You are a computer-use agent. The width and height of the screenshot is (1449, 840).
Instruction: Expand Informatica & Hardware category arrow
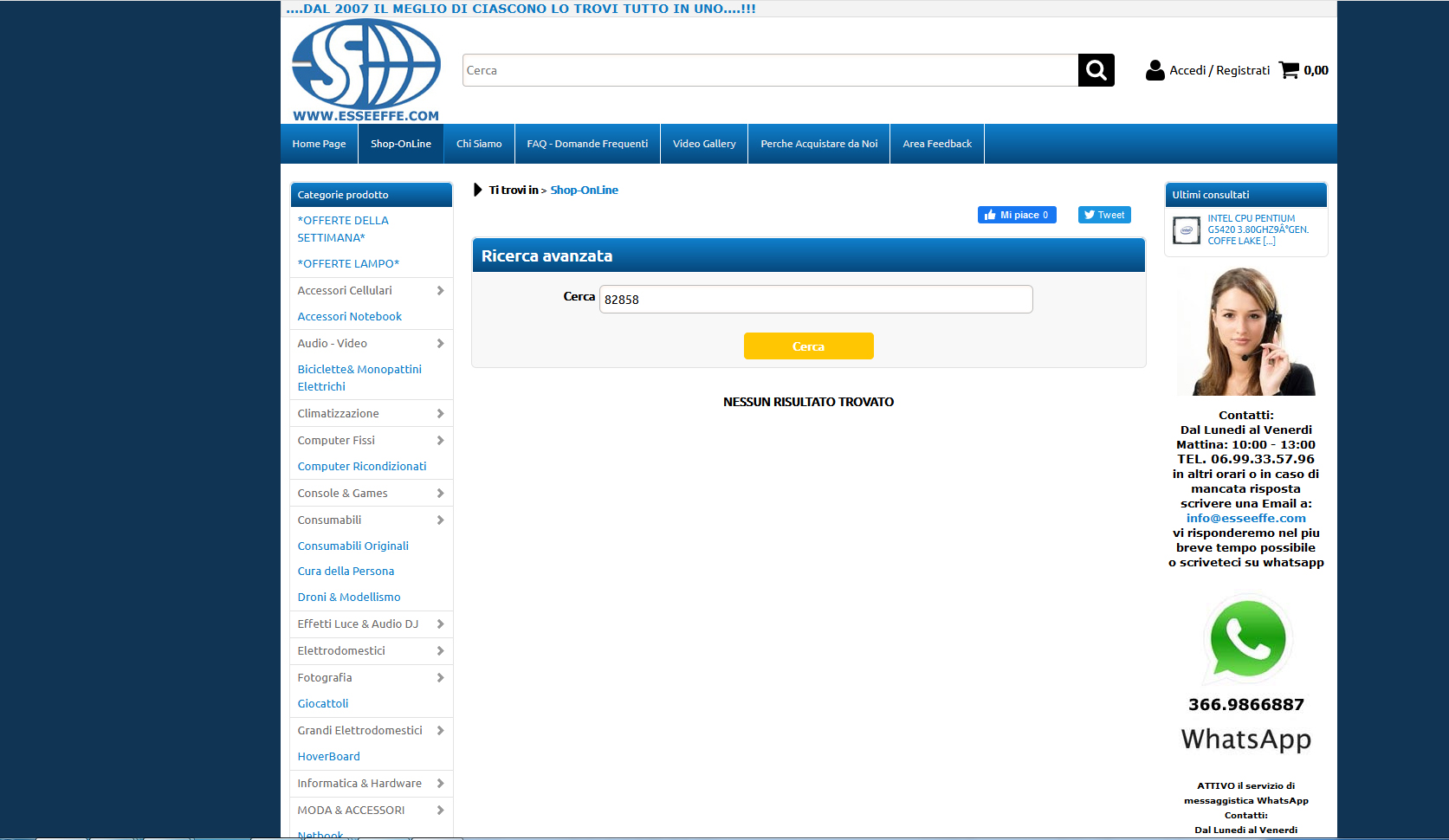click(x=440, y=784)
